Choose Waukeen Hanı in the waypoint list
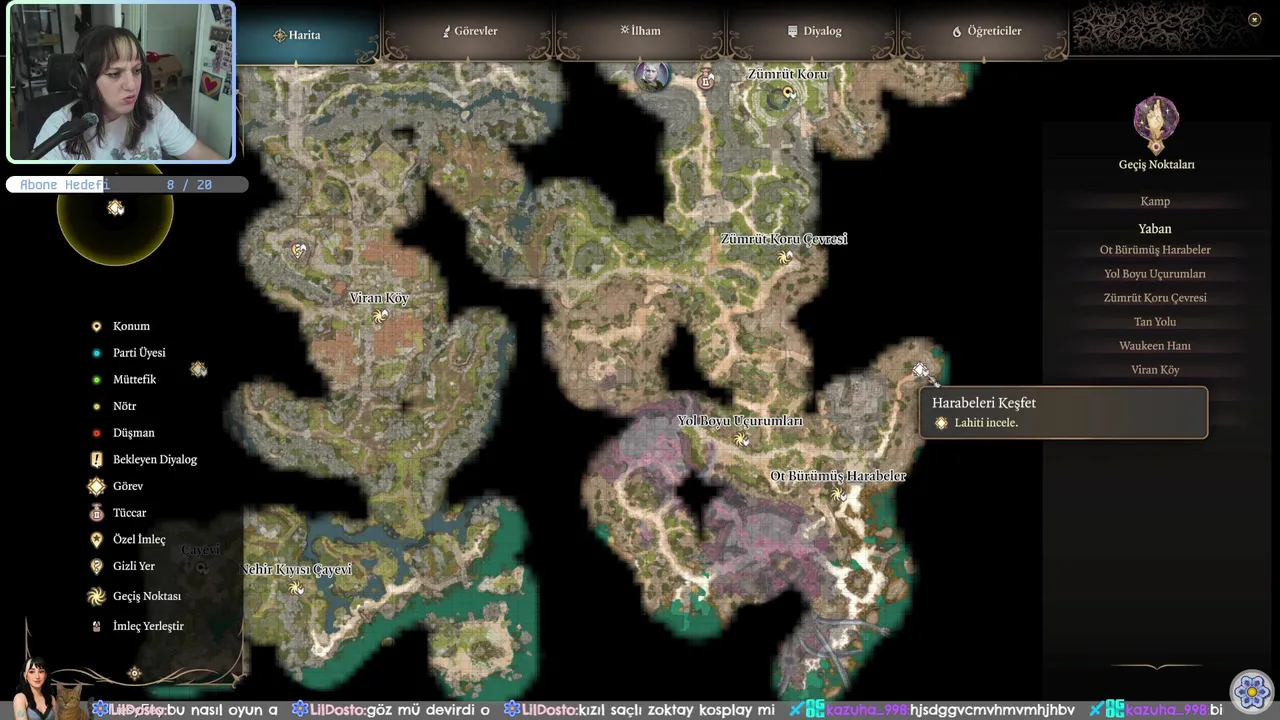 pos(1155,346)
